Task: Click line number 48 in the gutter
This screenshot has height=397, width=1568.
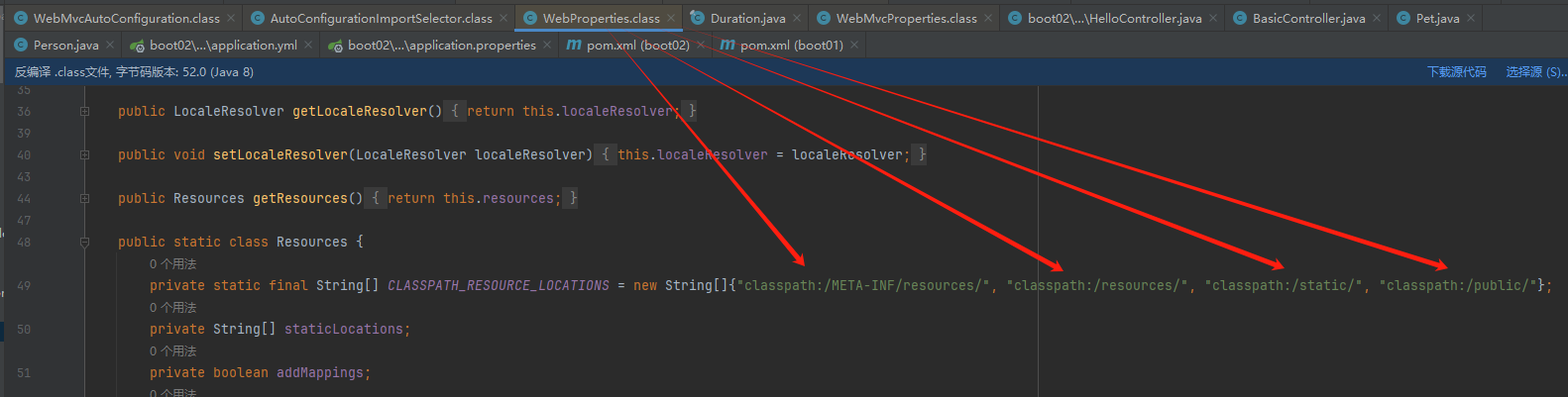Action: [24, 243]
